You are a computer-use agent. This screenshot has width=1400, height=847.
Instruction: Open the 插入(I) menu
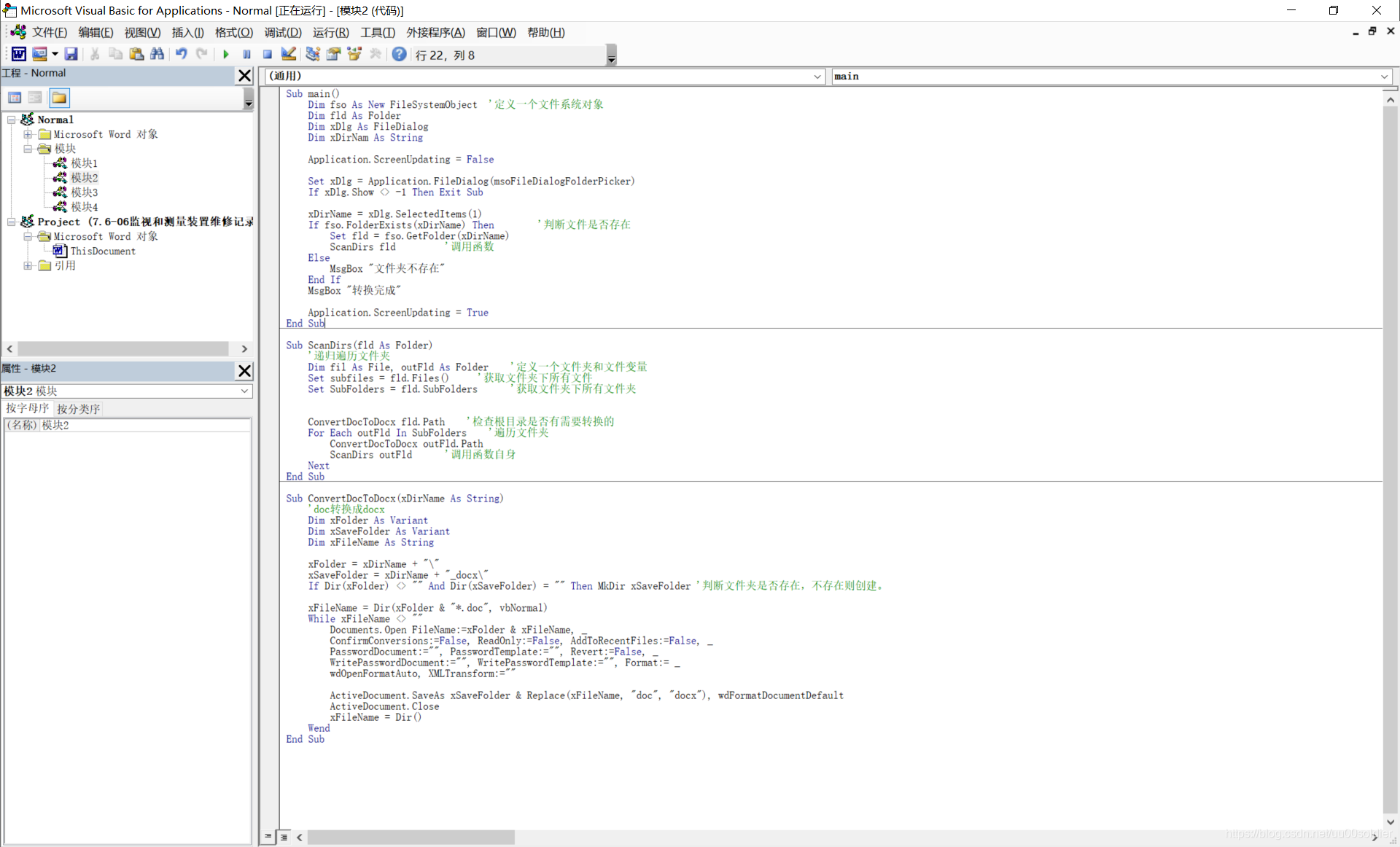click(187, 33)
